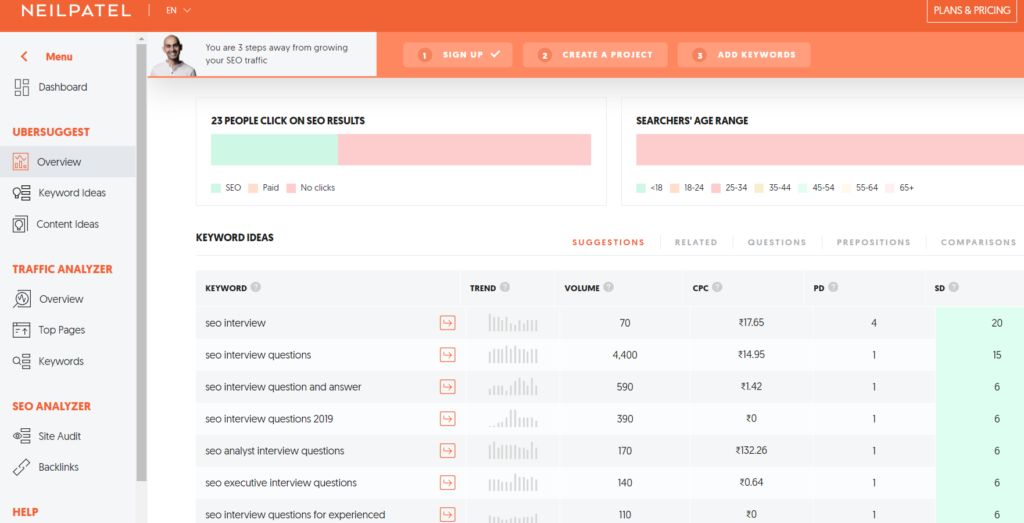Click the green SEO segment of clicks bar
The width and height of the screenshot is (1024, 523).
274,150
